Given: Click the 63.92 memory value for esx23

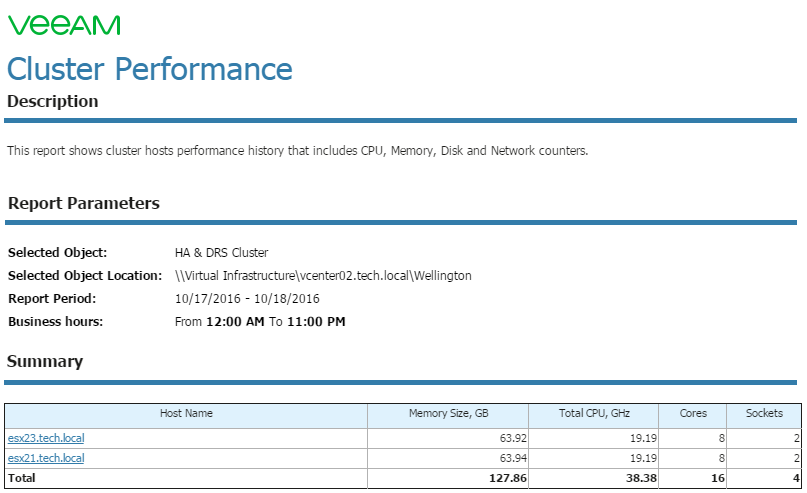Looking at the screenshot, I should pyautogui.click(x=513, y=438).
